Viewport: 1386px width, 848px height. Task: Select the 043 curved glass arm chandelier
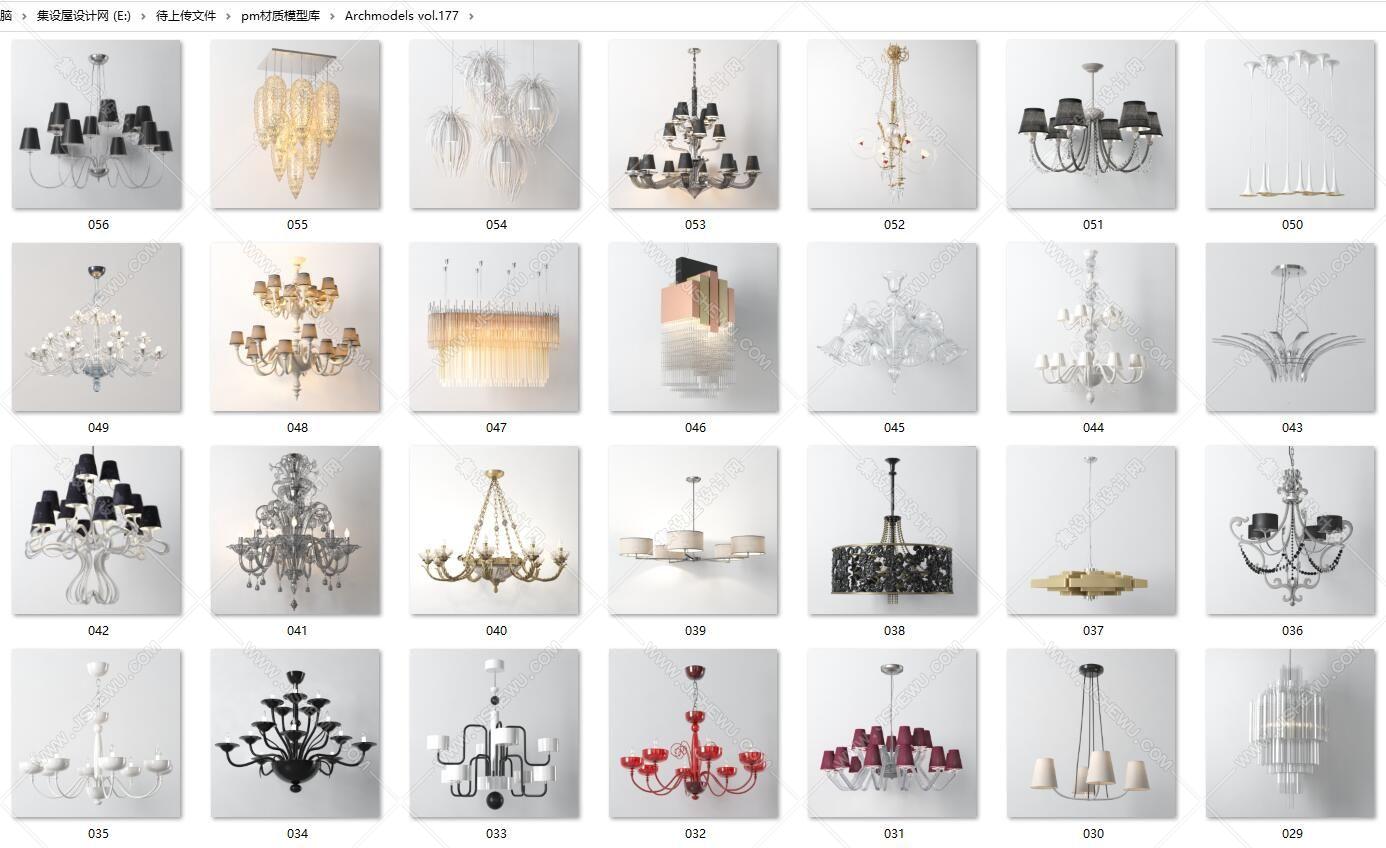(x=1291, y=328)
